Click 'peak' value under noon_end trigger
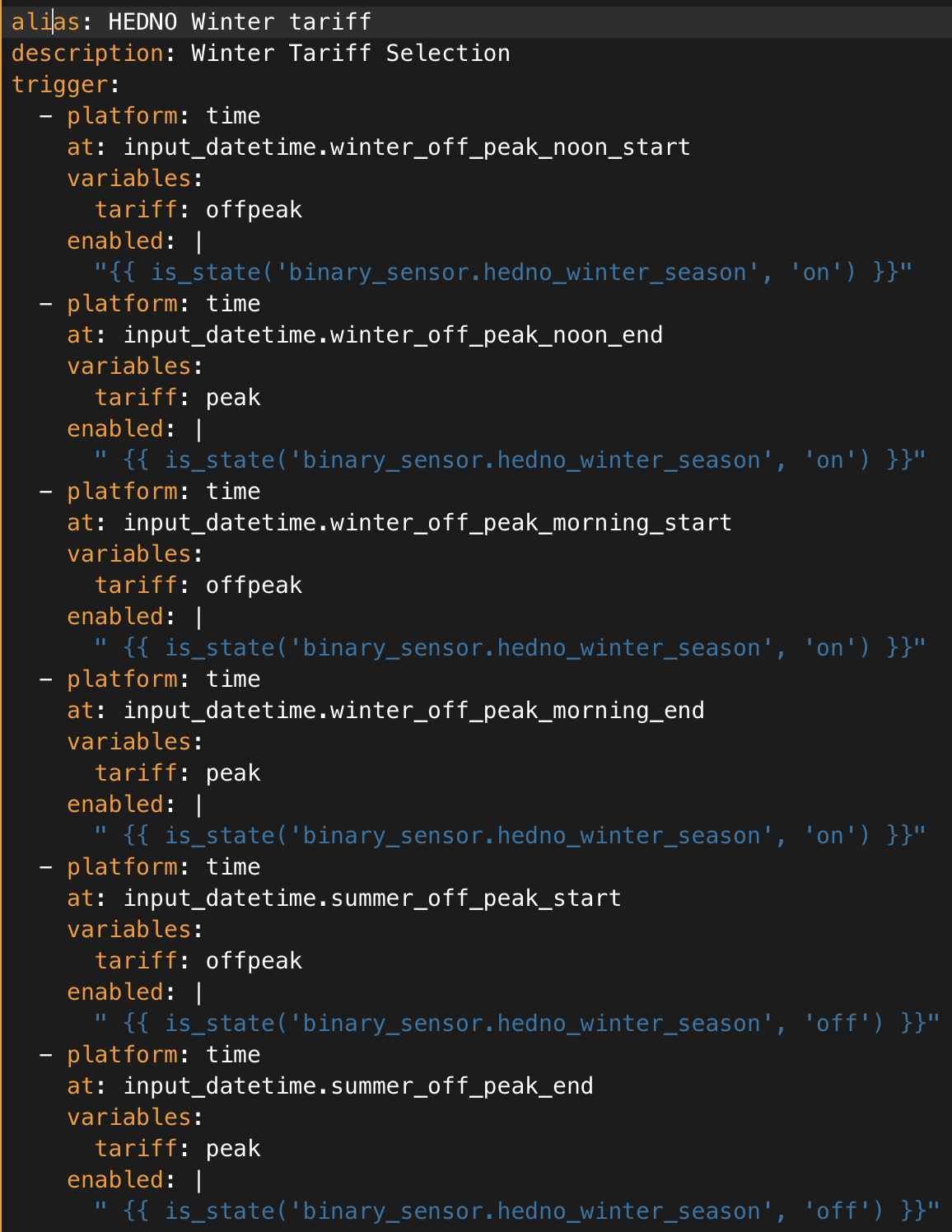The height and width of the screenshot is (1232, 952). coord(233,397)
